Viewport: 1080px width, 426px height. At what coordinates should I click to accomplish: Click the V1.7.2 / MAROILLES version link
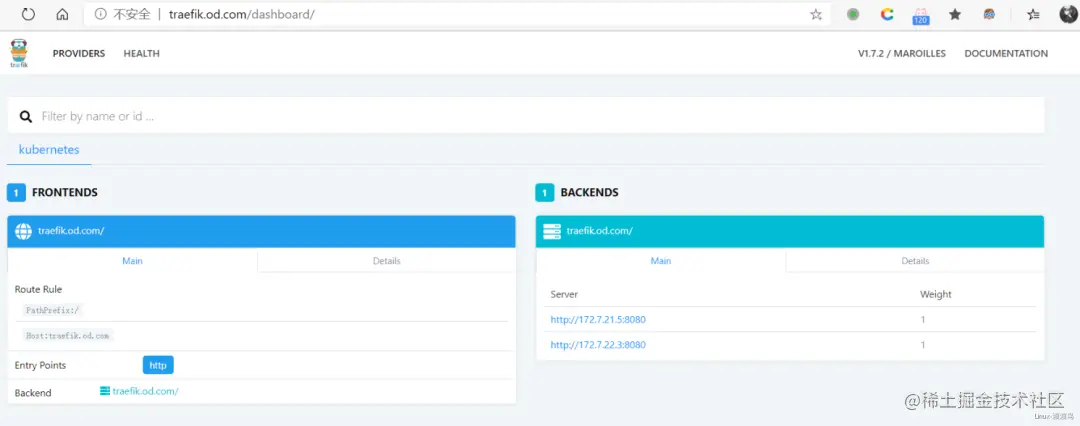(902, 53)
